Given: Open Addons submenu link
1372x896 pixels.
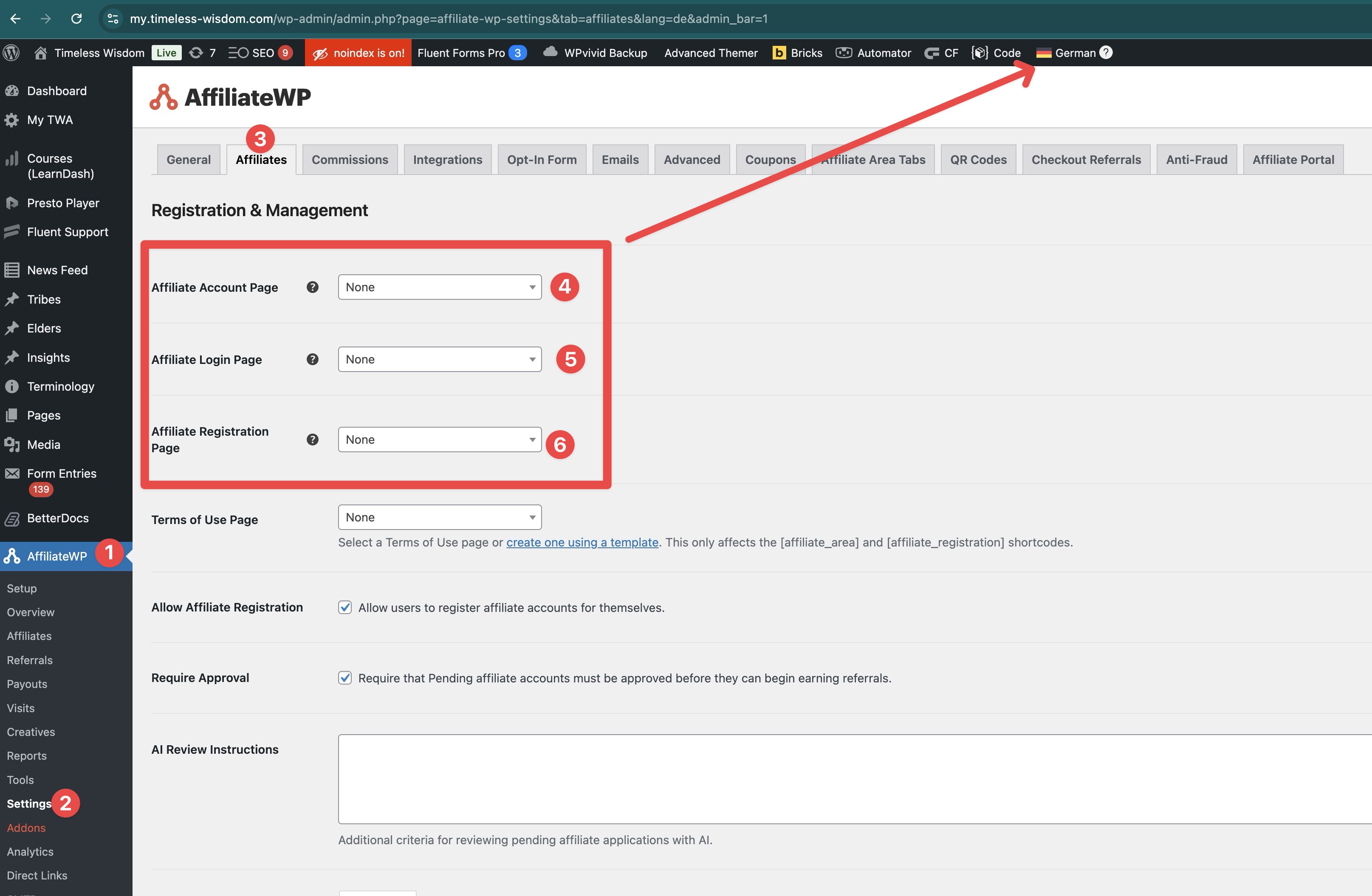Looking at the screenshot, I should click(x=26, y=828).
